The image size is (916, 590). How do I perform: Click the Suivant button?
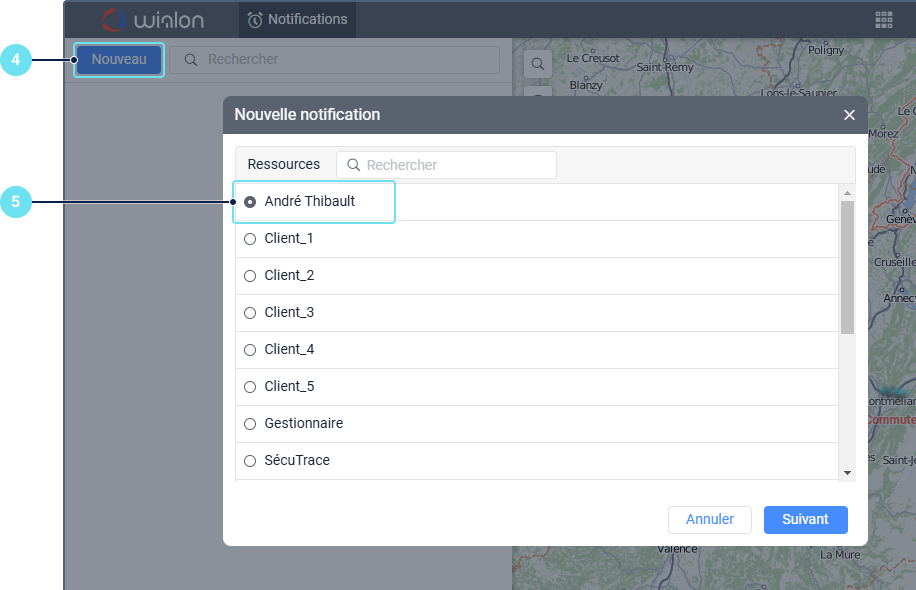pos(805,520)
